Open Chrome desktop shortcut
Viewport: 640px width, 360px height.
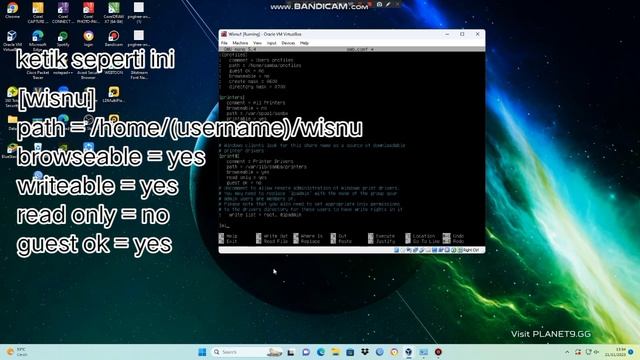pos(13,10)
